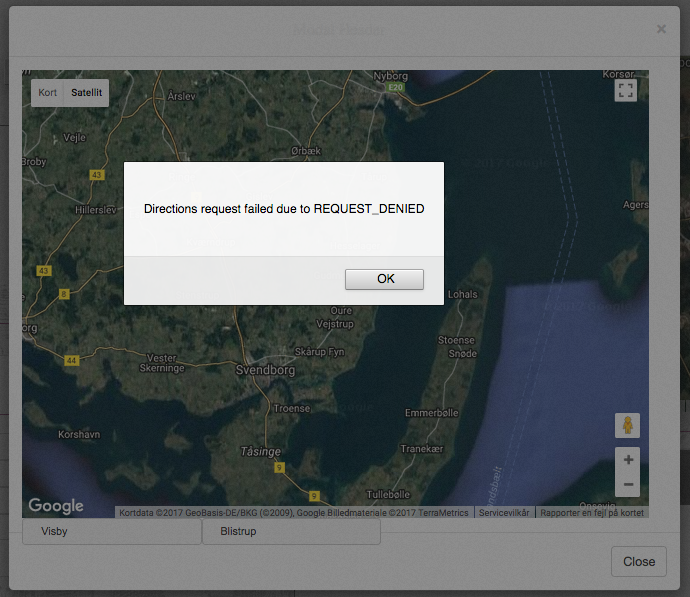Open the Servicevilkår link

tap(505, 513)
